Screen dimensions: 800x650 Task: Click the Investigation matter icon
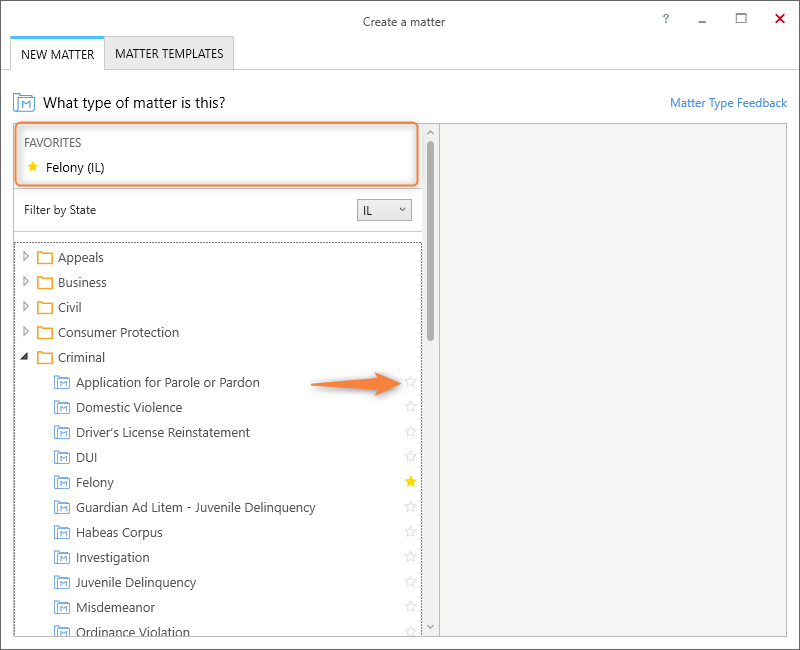[x=62, y=558]
